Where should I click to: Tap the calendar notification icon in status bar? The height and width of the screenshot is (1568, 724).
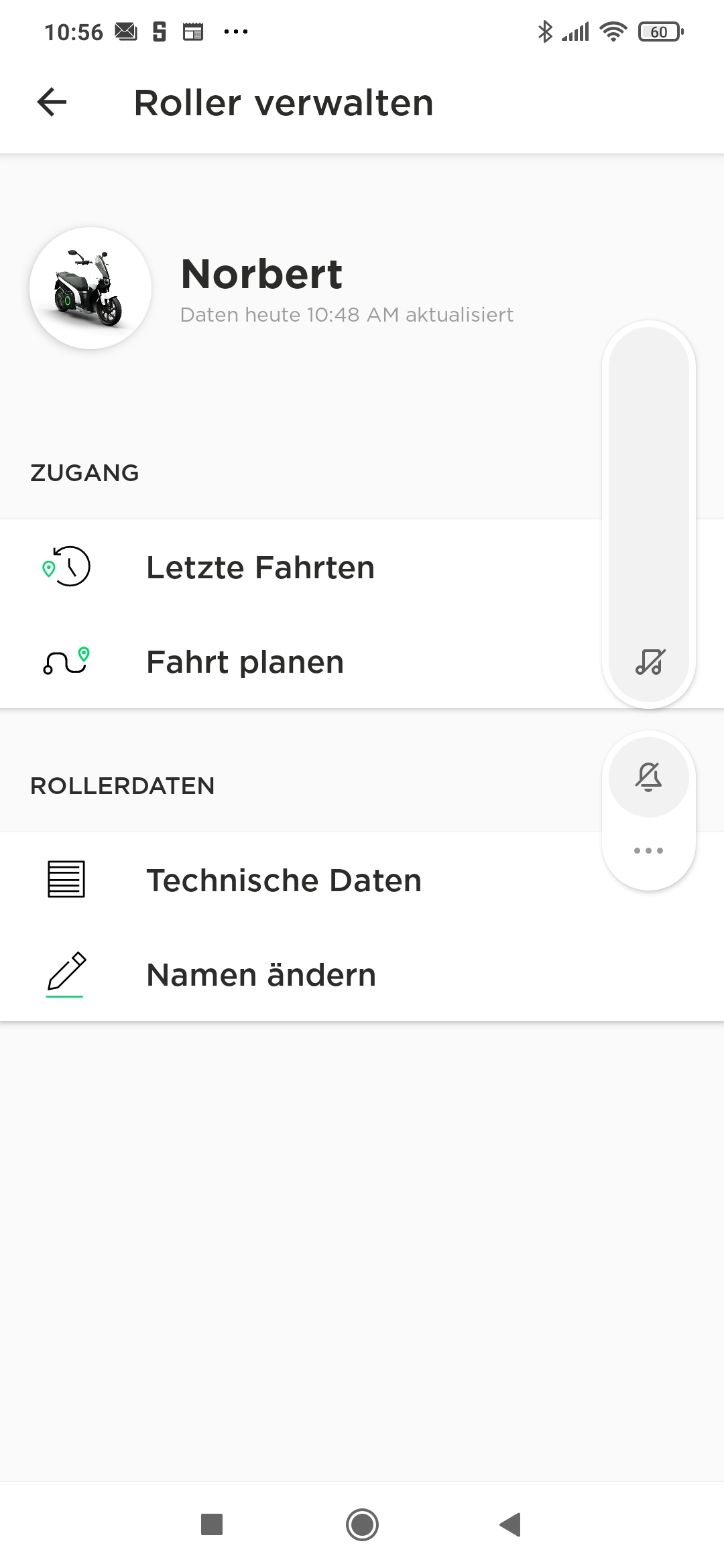pyautogui.click(x=193, y=31)
